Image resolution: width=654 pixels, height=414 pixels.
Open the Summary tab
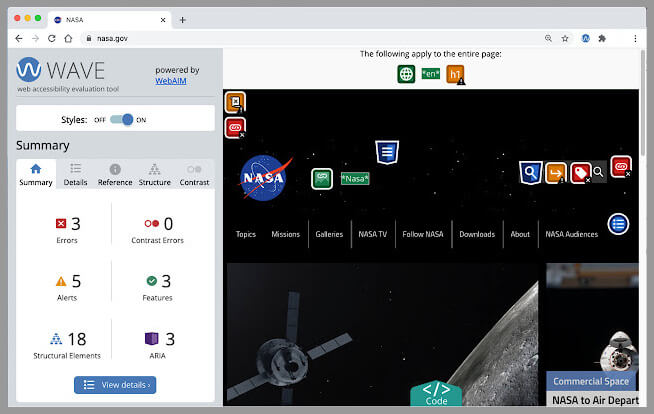tap(35, 175)
